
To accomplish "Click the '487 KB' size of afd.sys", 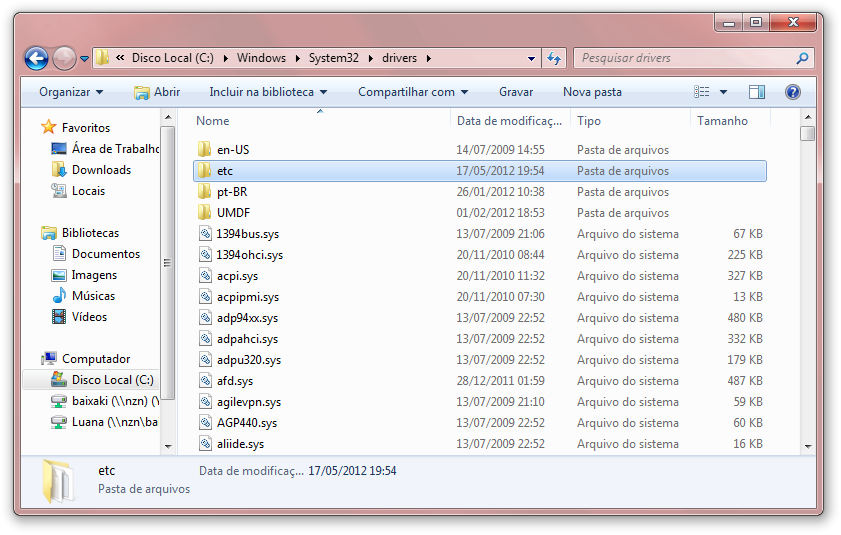I will pos(744,380).
